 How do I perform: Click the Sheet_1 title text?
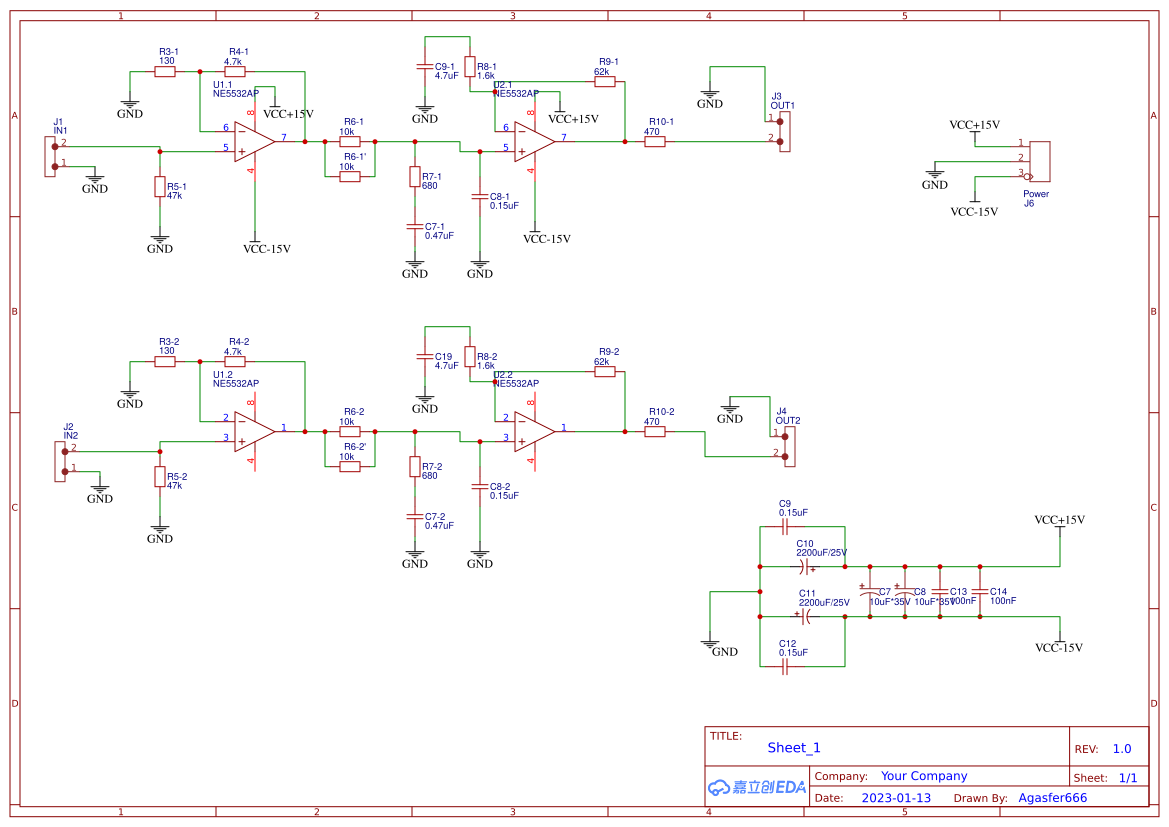[x=793, y=748]
